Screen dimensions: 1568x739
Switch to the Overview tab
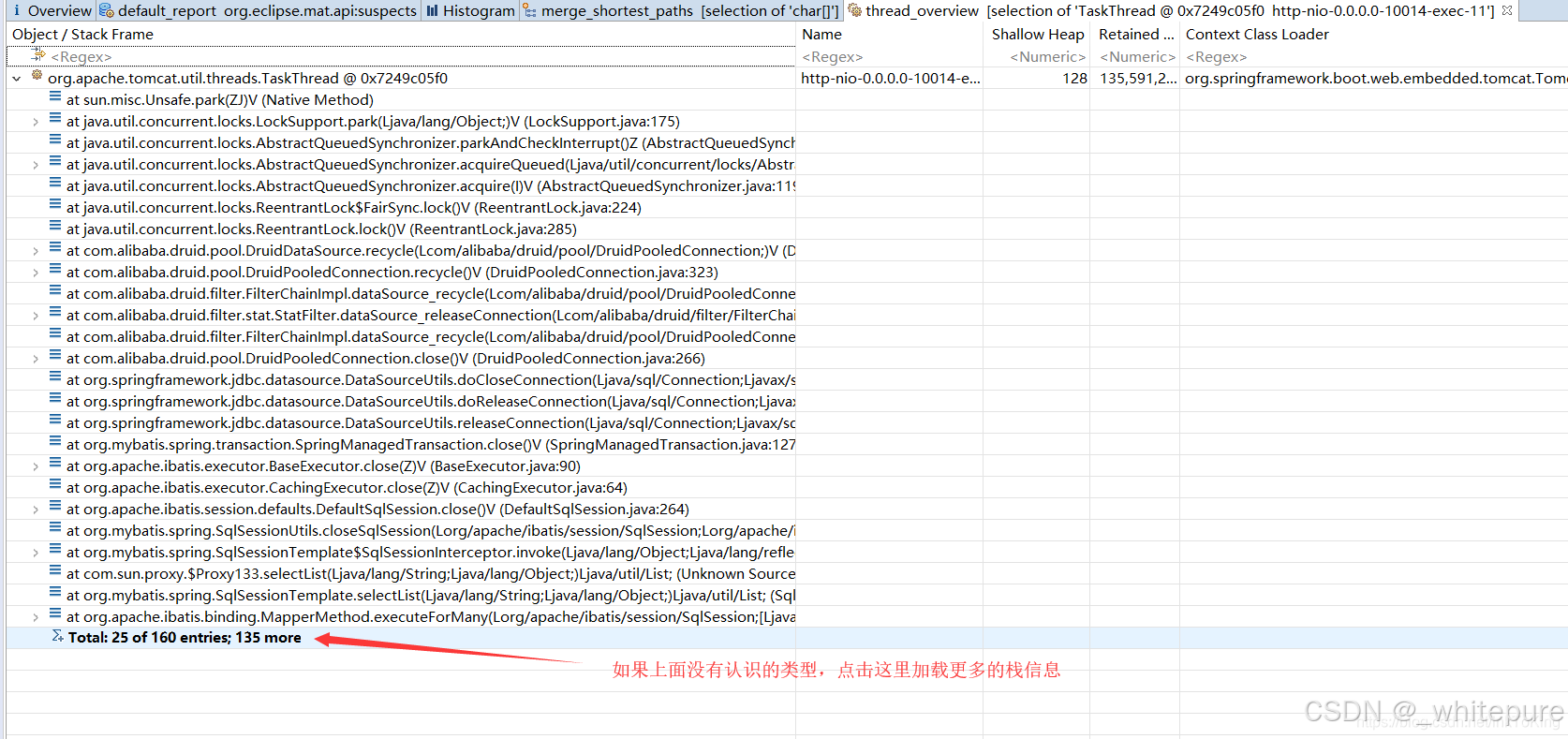pyautogui.click(x=50, y=10)
